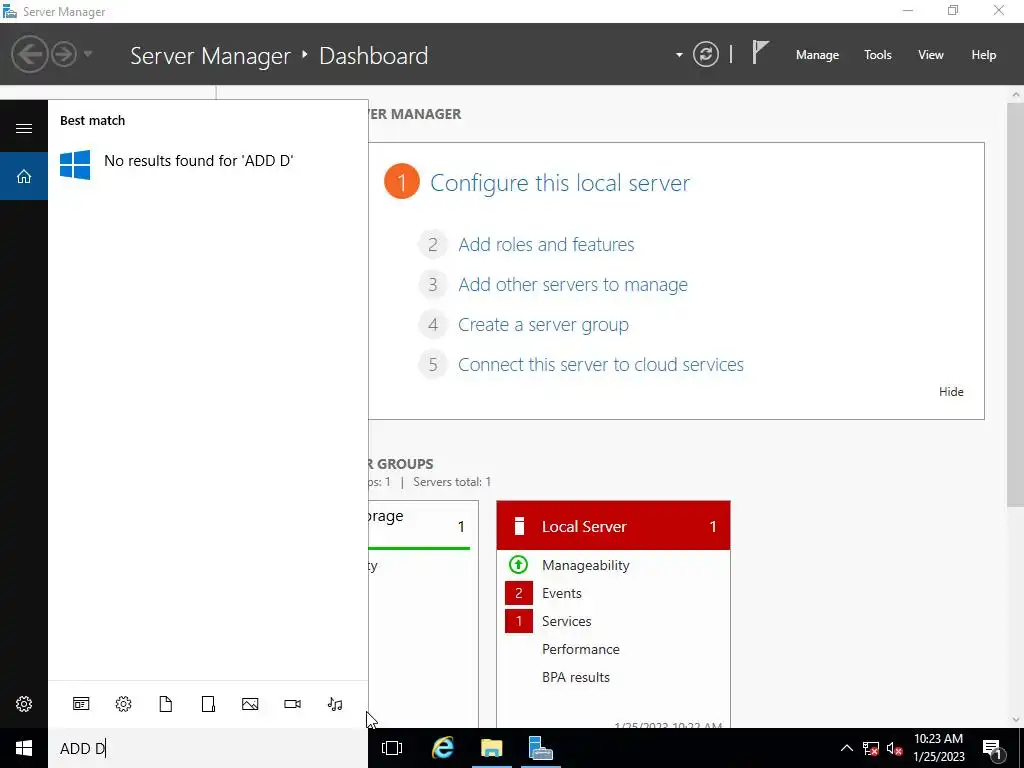This screenshot has width=1024, height=768.
Task: Click Create a server group
Action: tap(543, 325)
